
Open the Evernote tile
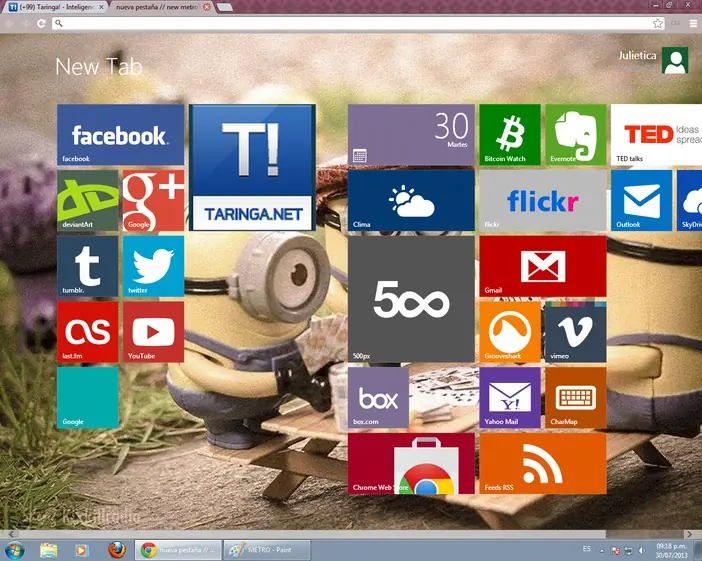point(576,135)
